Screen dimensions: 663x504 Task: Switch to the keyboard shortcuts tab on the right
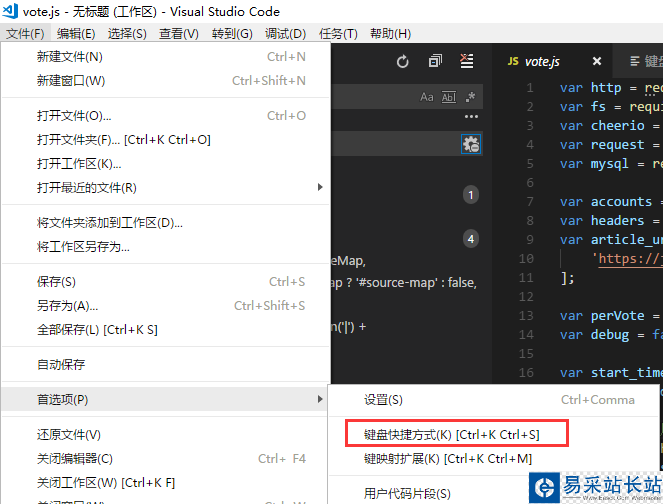click(x=638, y=61)
